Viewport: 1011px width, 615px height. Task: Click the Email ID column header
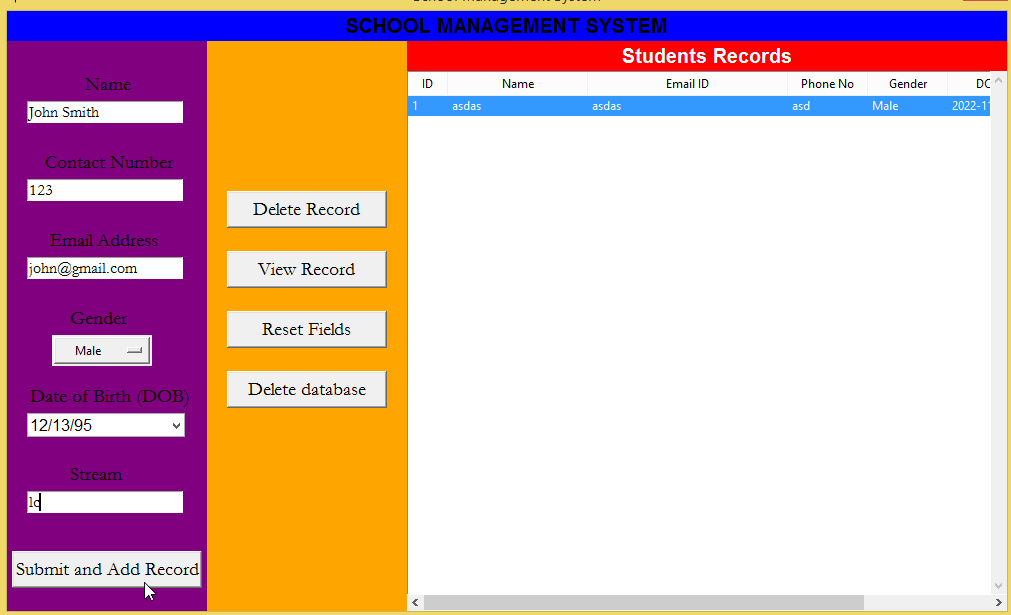[686, 84]
